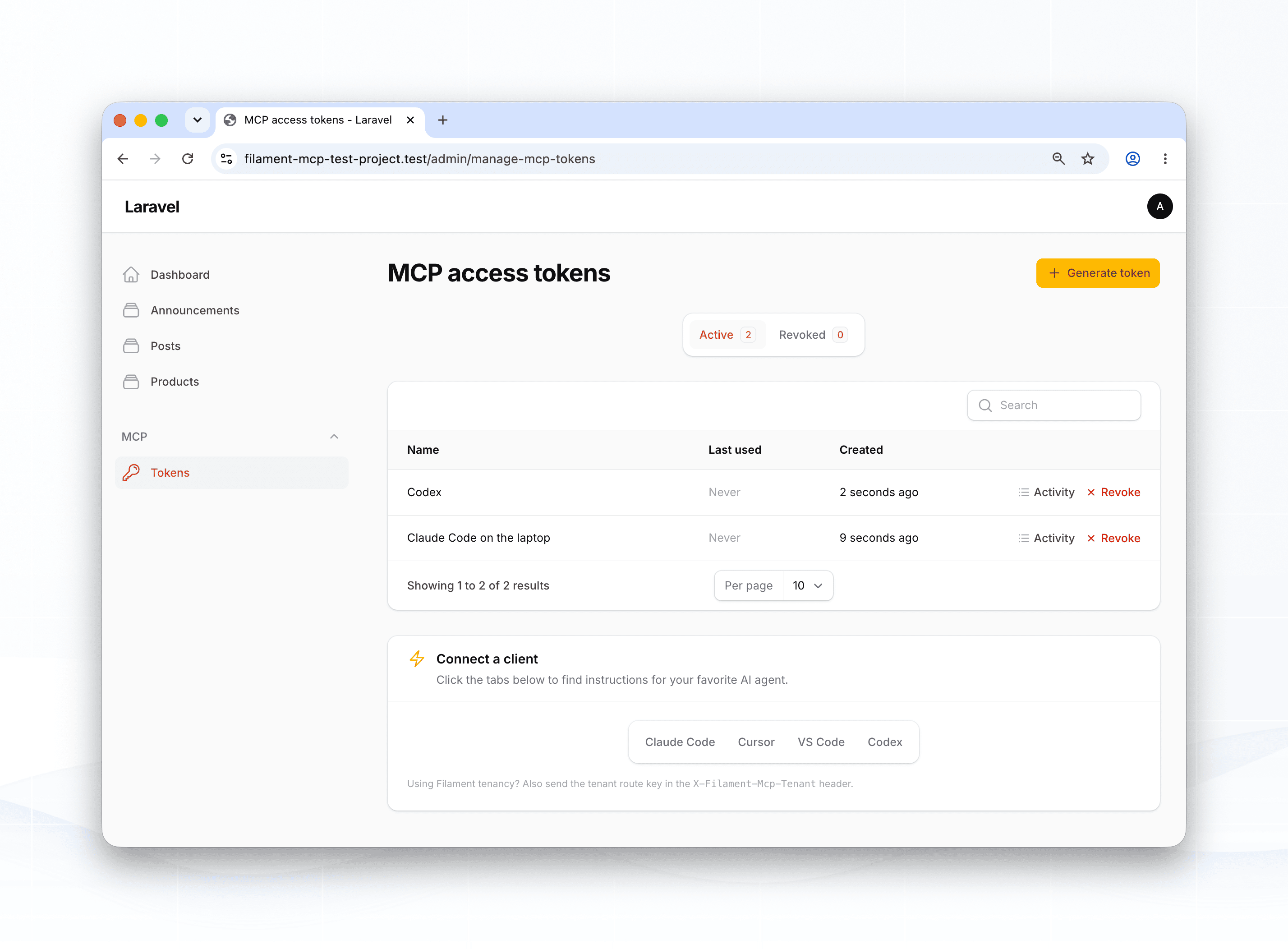
Task: Select the Cursor instructions tab
Action: (x=756, y=742)
